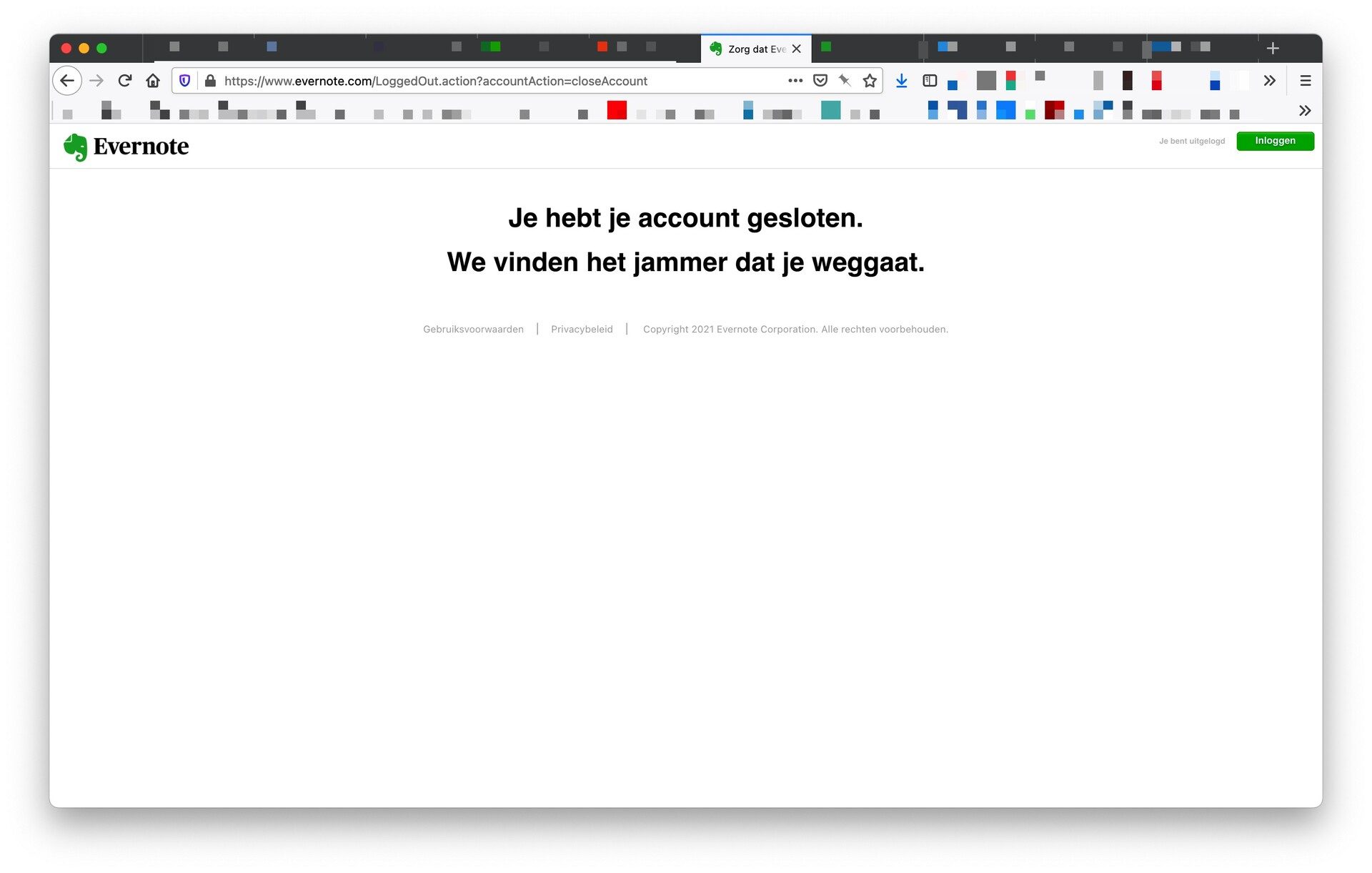Open Gebruiksvoorwaarden link at page bottom

point(473,329)
